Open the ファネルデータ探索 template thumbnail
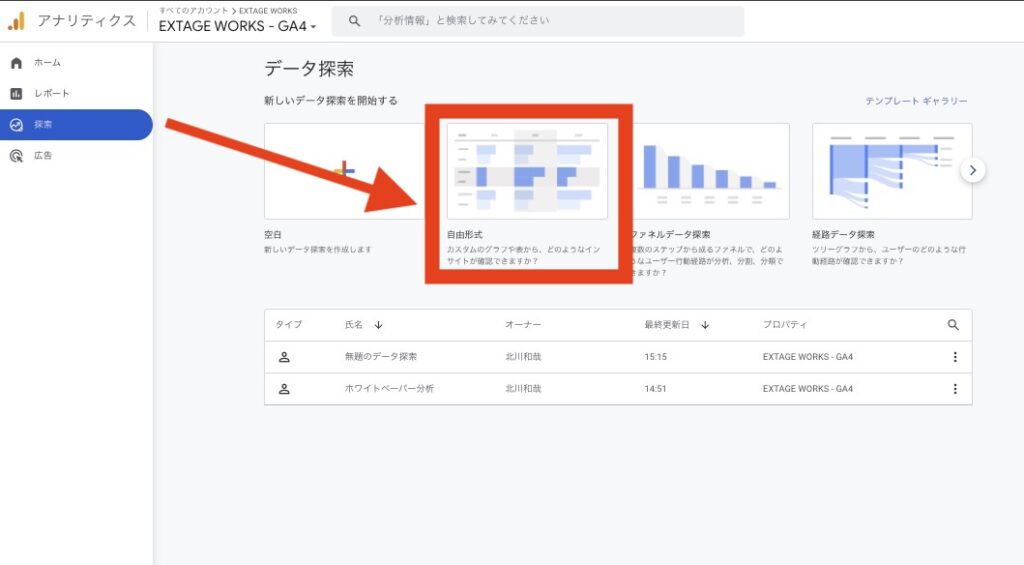This screenshot has height=565, width=1024. (x=711, y=171)
